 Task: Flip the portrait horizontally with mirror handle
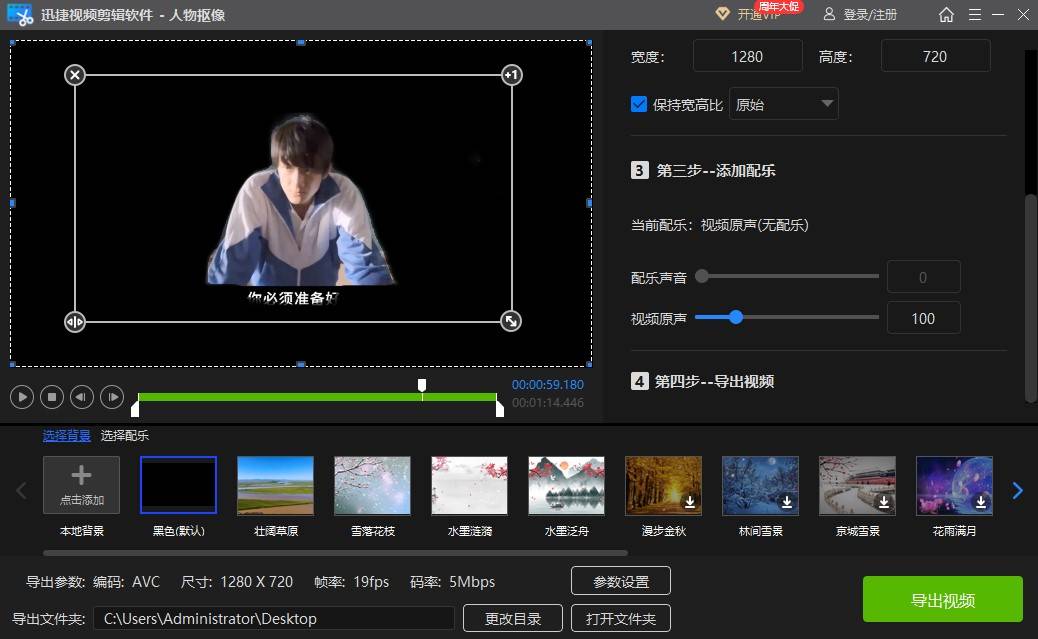tap(75, 322)
